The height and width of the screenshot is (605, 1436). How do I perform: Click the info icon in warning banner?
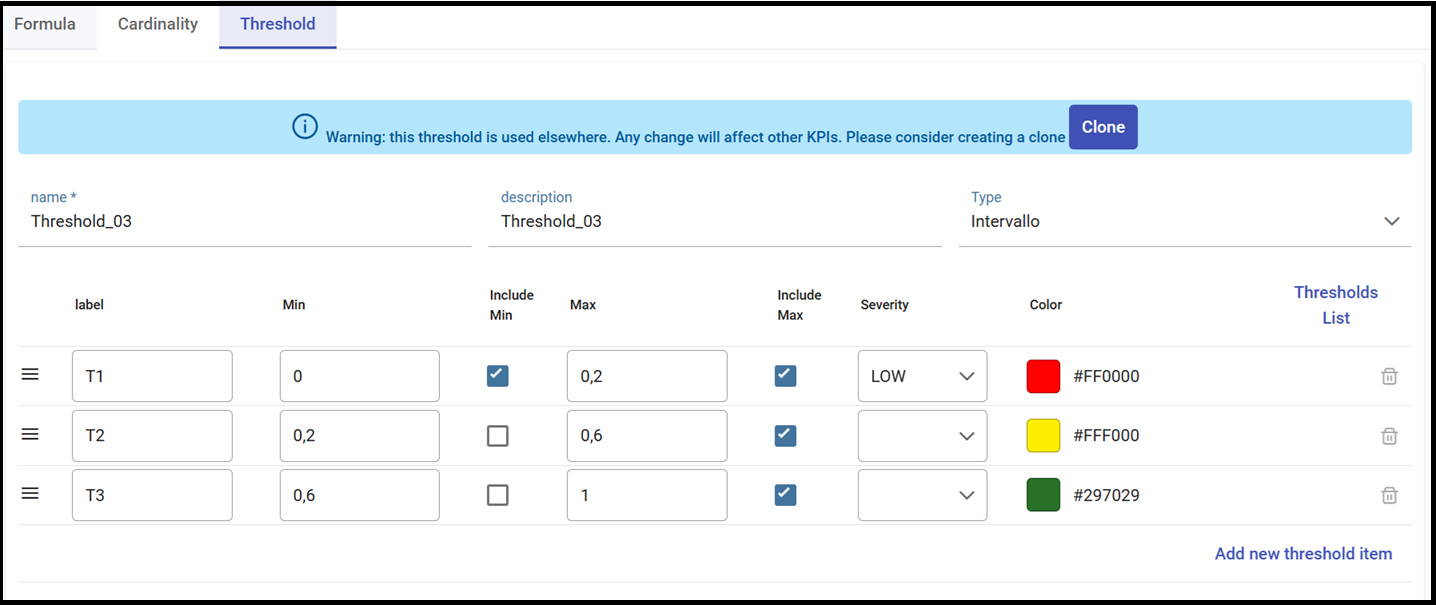tap(305, 127)
